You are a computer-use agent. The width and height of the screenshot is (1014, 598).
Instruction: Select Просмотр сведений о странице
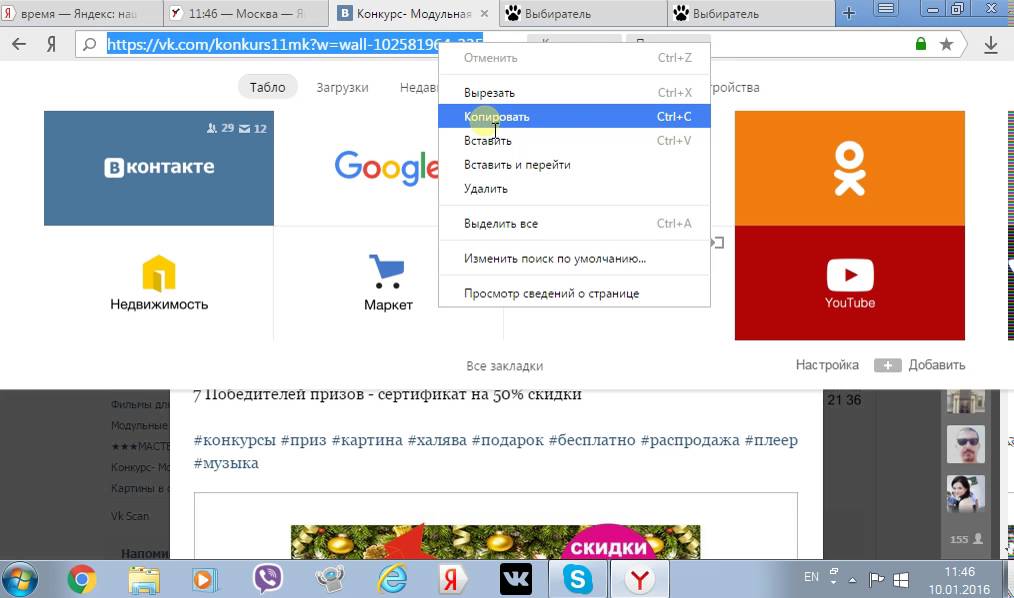click(574, 294)
